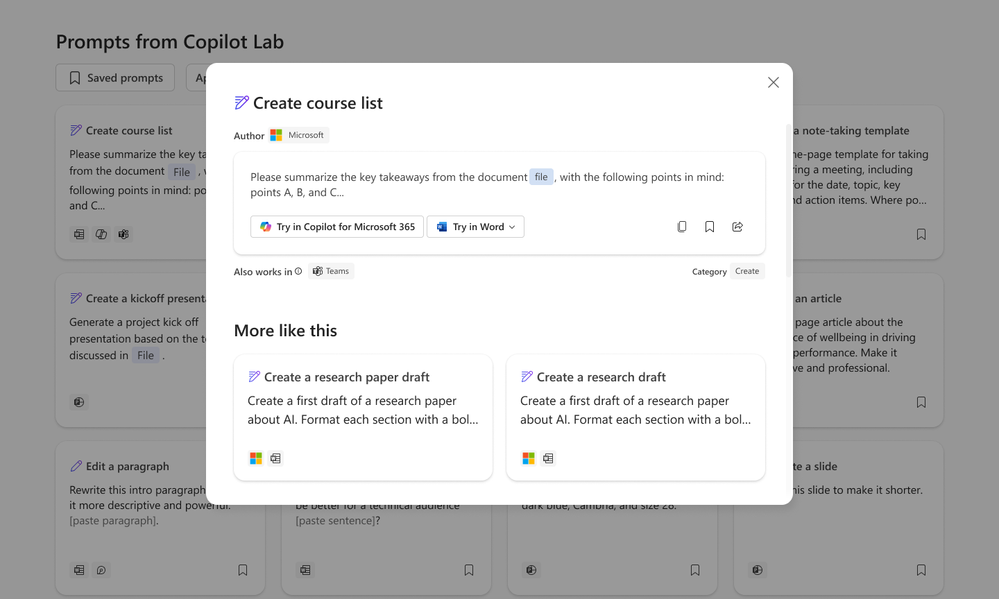Viewport: 999px width, 599px height.
Task: Click the Copilot logo inside Try in Copilot button
Action: click(266, 227)
